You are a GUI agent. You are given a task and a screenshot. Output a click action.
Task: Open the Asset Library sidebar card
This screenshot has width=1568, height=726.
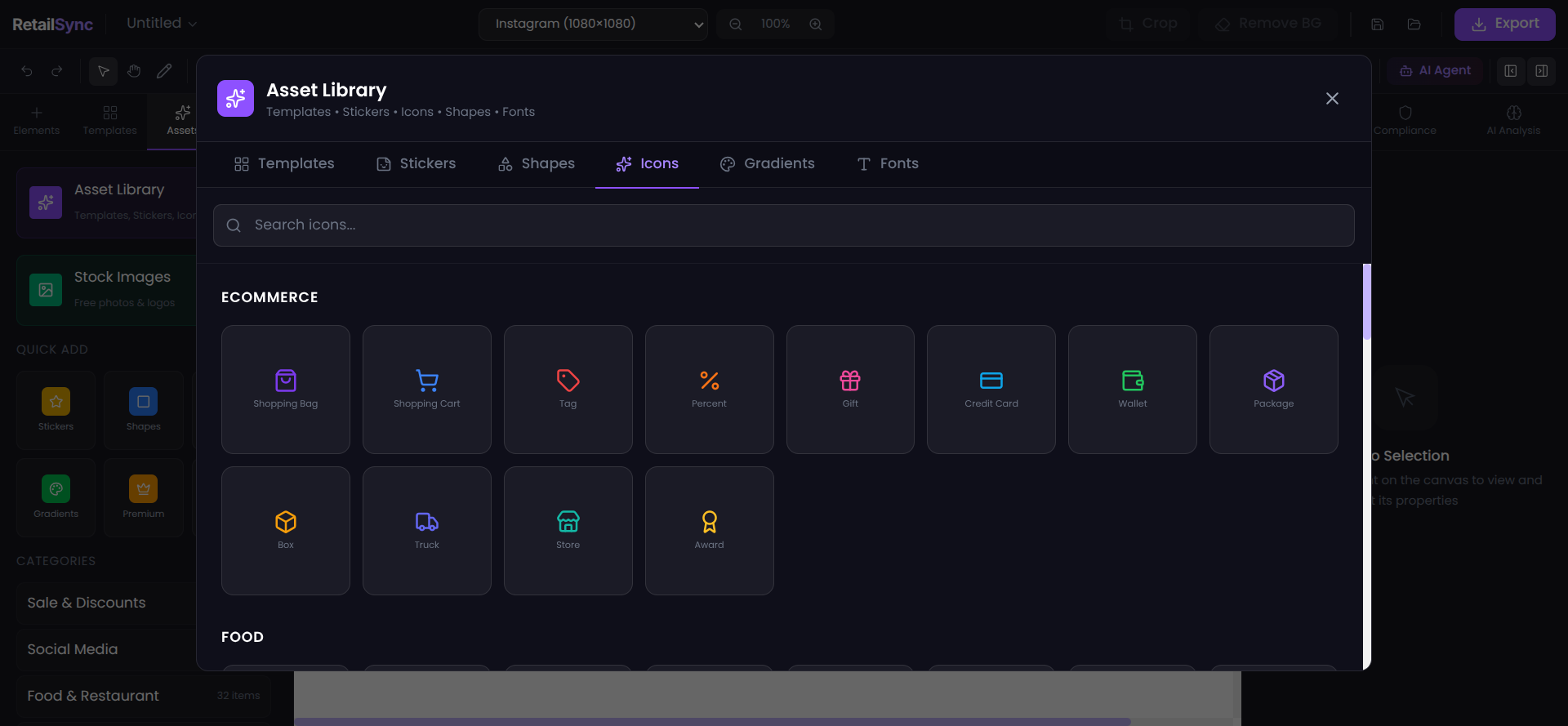point(106,203)
